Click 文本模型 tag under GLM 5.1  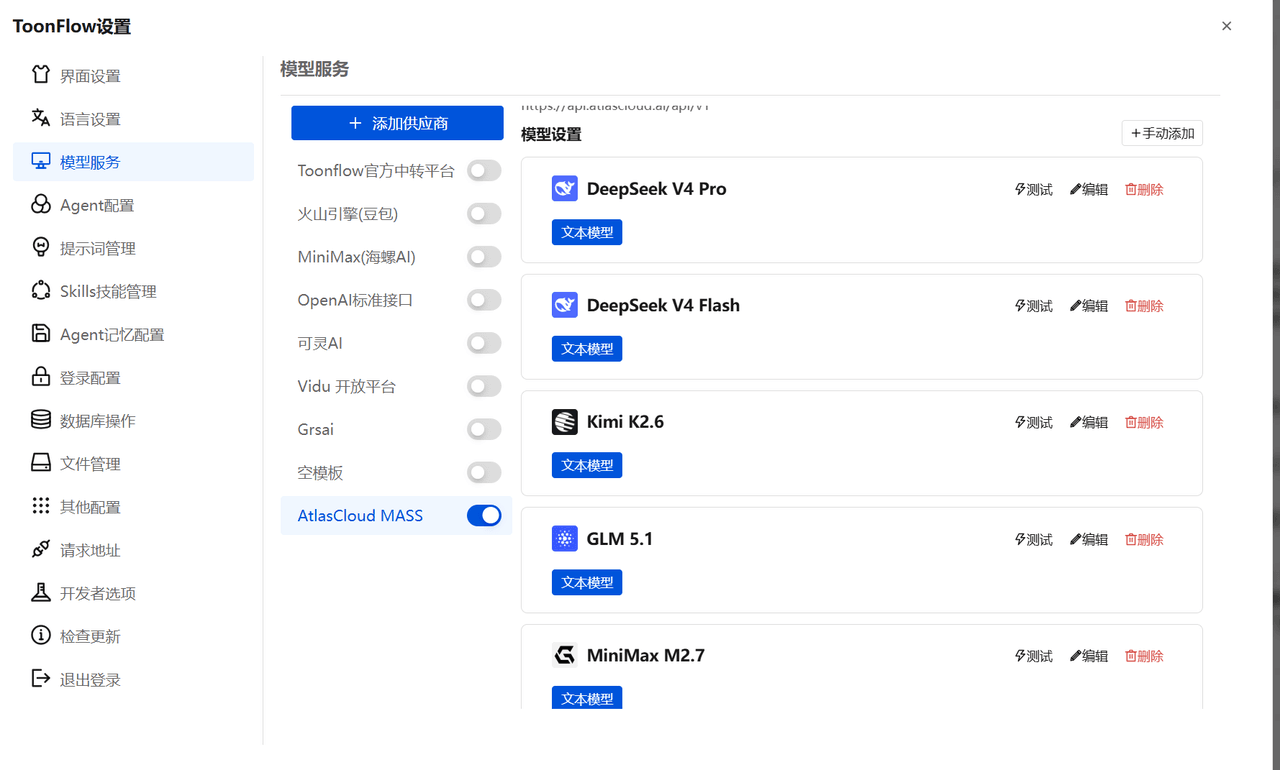tap(587, 582)
